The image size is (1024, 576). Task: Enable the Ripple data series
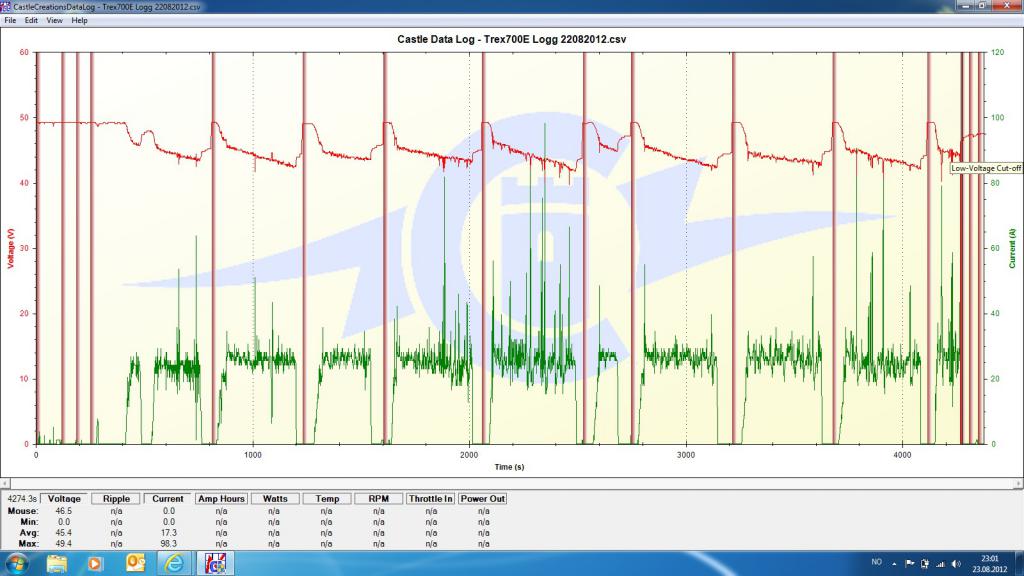[x=116, y=498]
